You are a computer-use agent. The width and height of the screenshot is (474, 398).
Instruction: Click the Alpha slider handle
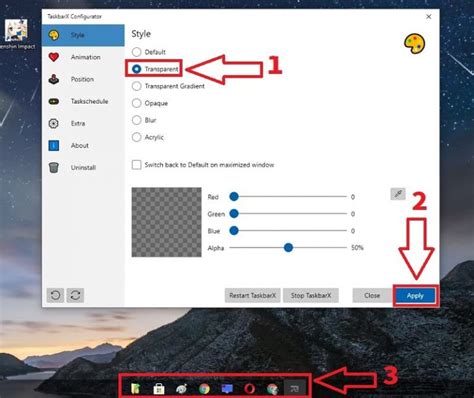(x=288, y=248)
